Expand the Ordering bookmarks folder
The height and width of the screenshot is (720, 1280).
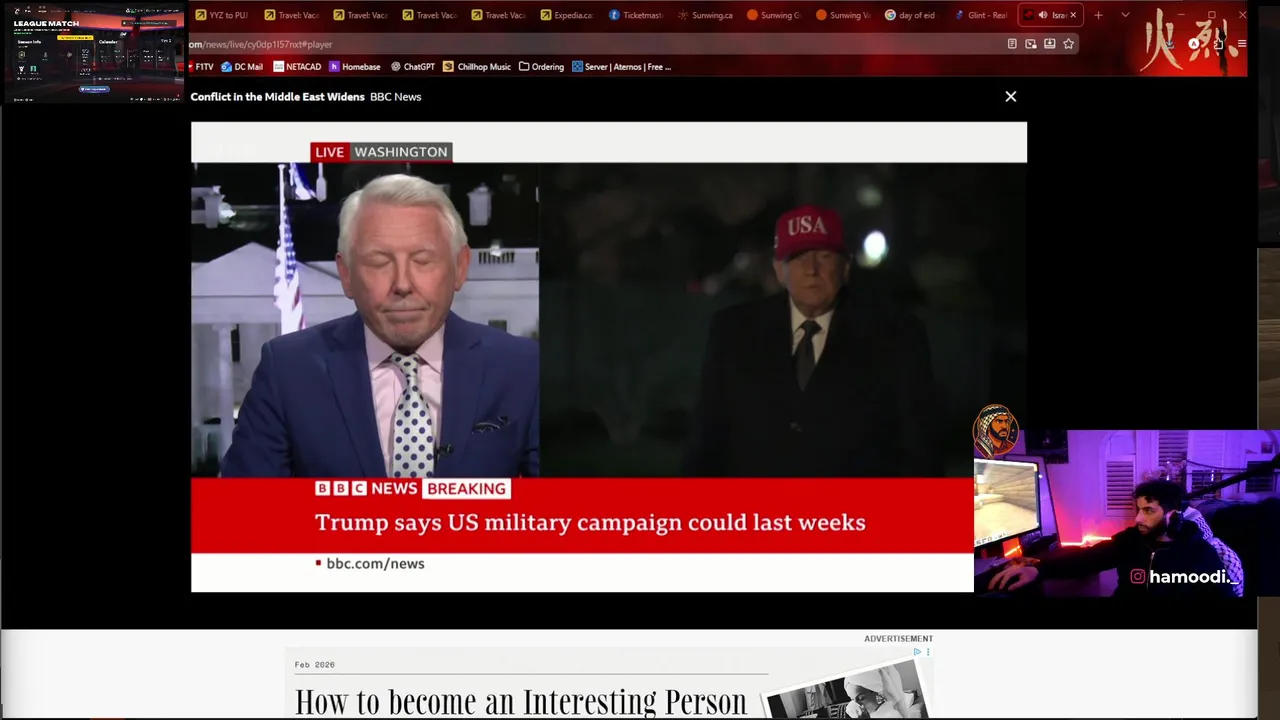(541, 67)
